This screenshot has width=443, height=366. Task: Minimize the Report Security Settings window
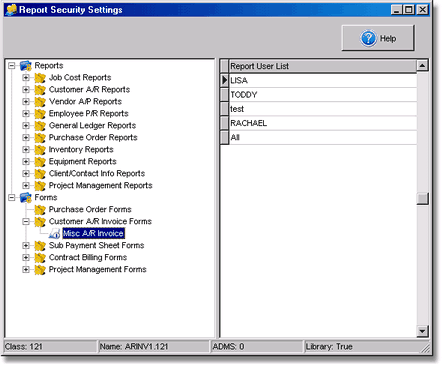coord(397,10)
